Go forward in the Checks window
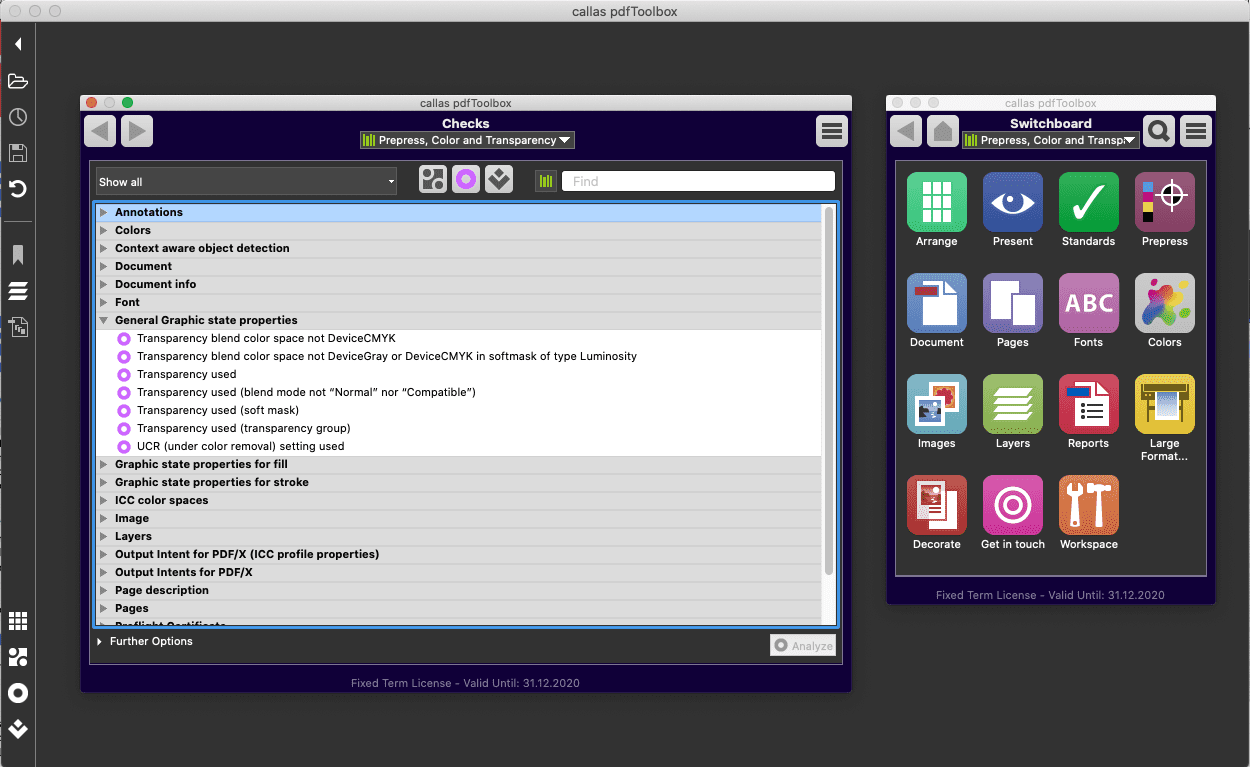This screenshot has width=1250, height=767. click(x=137, y=131)
